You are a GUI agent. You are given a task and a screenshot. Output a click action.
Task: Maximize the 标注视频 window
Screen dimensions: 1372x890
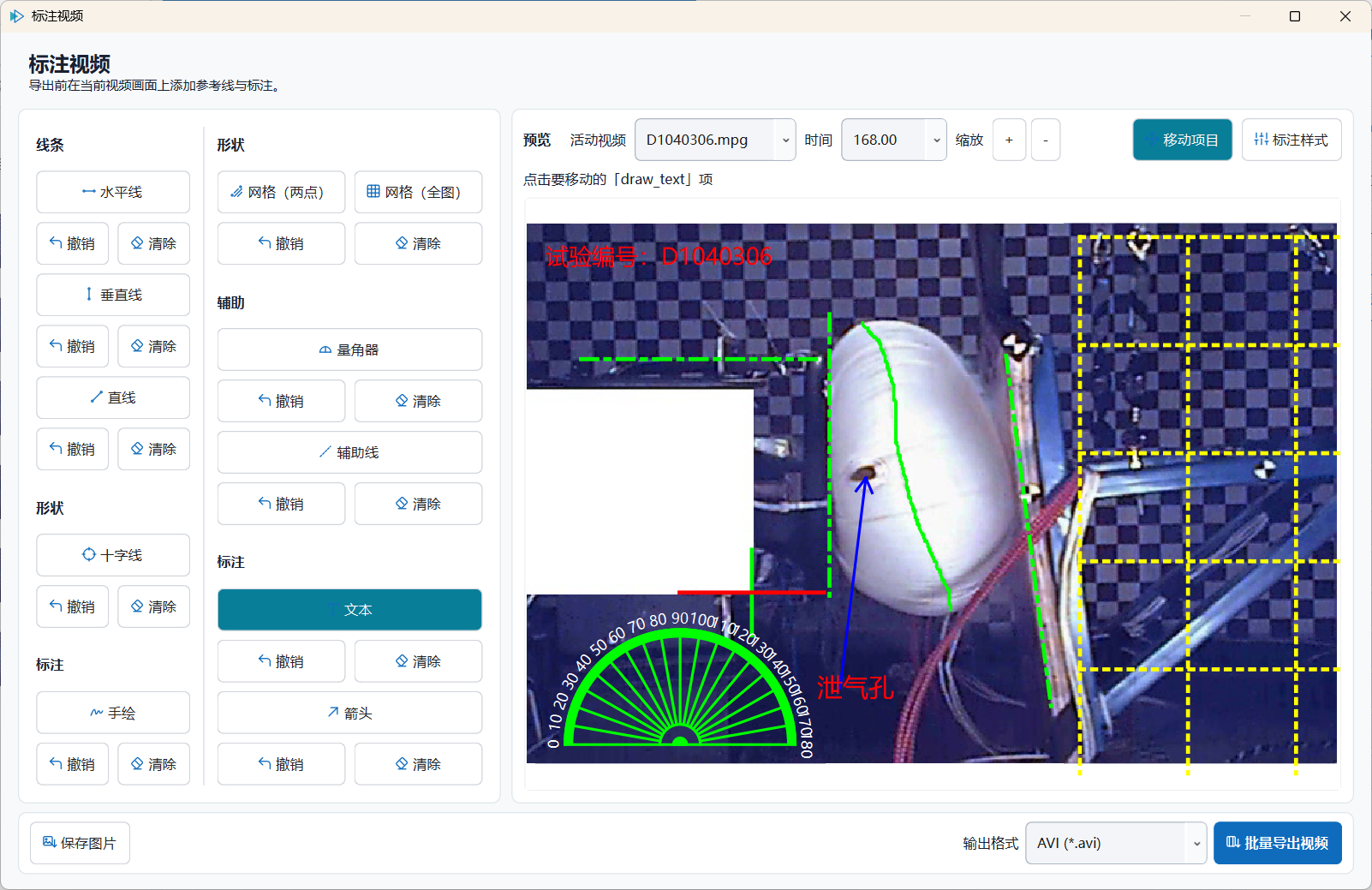click(1295, 16)
